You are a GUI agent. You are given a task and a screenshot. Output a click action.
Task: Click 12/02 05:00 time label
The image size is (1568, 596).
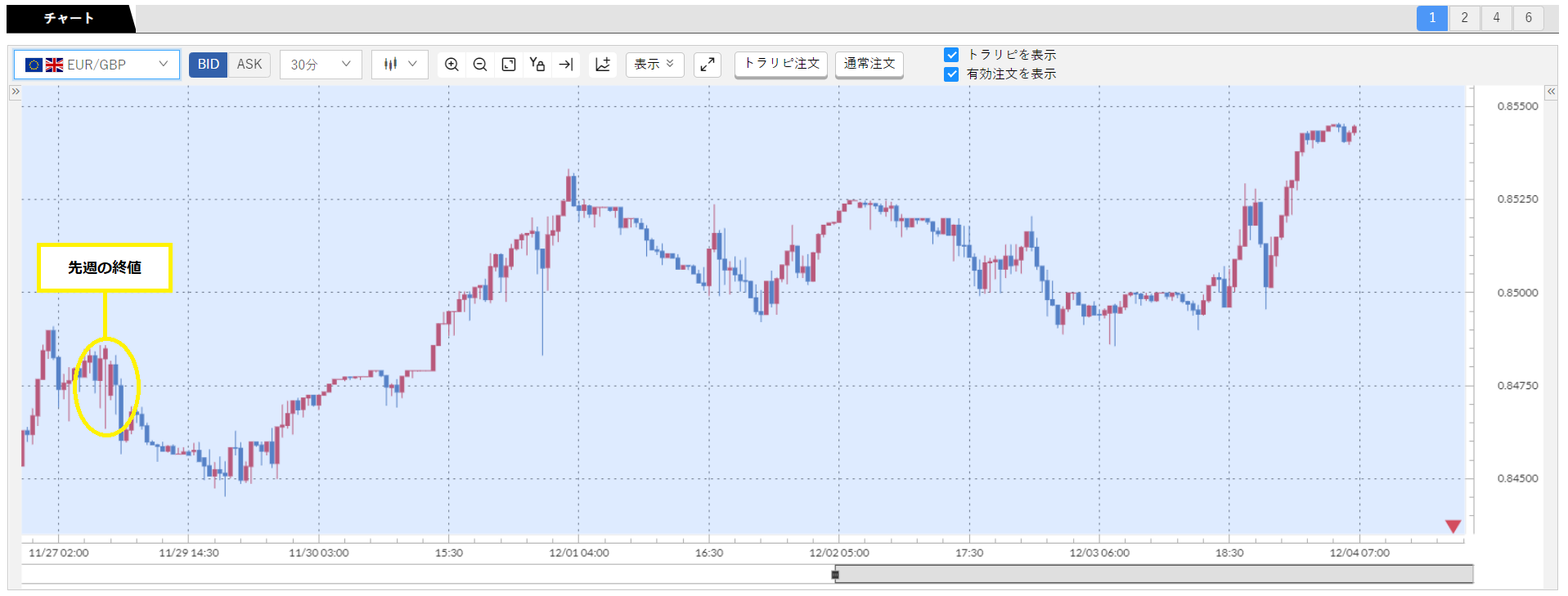coord(839,553)
